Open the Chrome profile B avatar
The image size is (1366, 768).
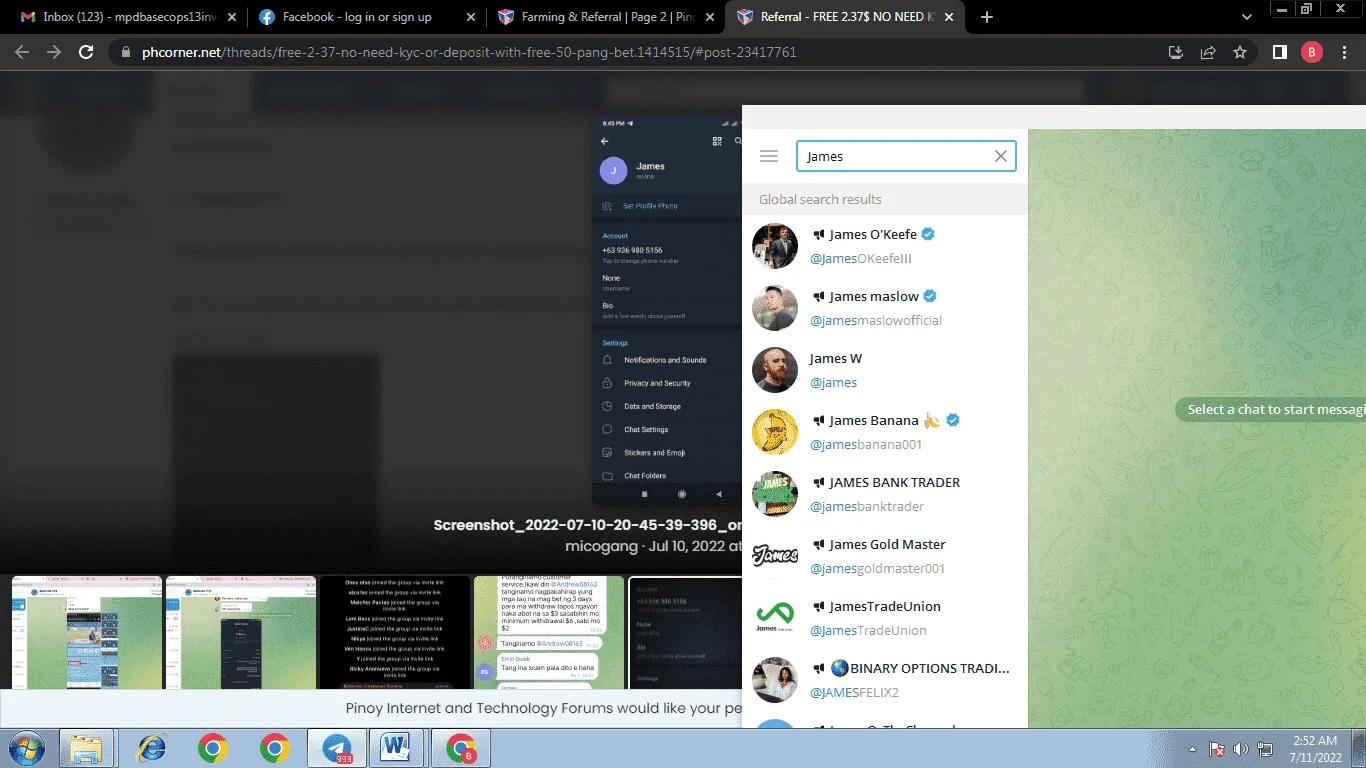[x=1311, y=52]
